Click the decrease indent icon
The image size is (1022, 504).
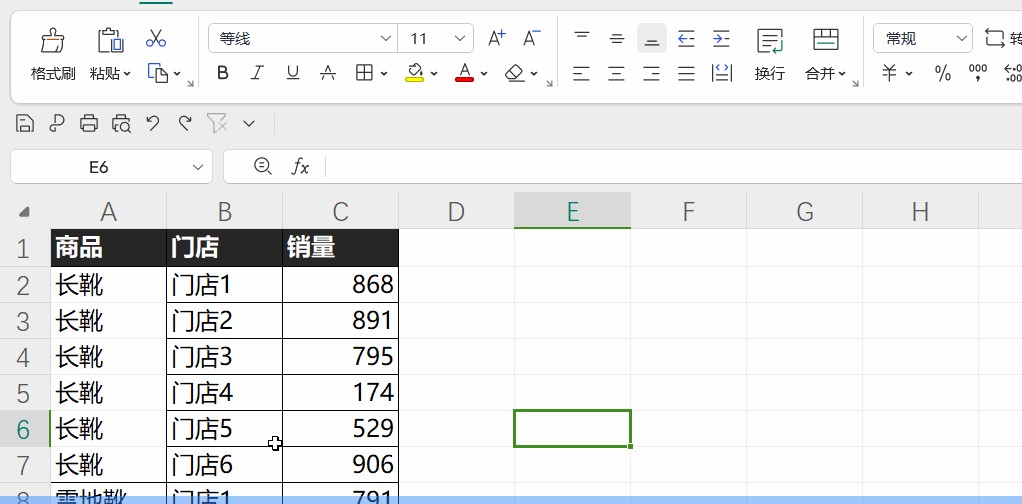click(x=686, y=38)
